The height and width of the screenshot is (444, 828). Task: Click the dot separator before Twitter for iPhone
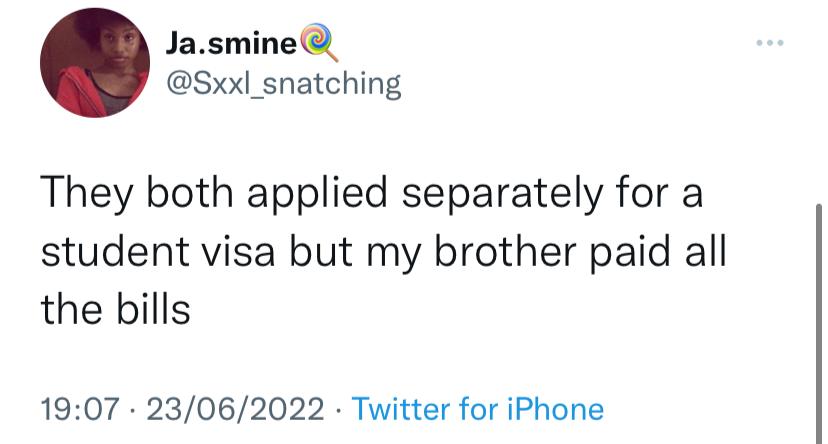tap(338, 410)
